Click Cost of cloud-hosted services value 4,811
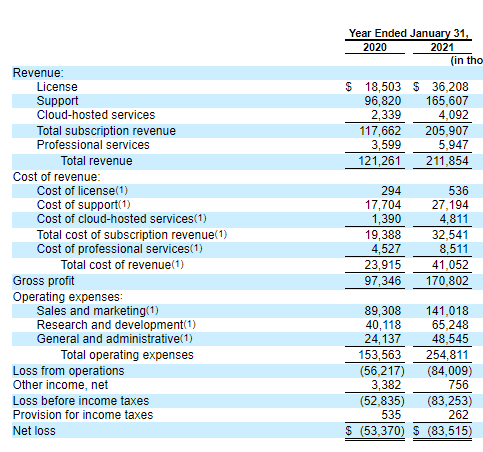The image size is (483, 452). point(453,219)
